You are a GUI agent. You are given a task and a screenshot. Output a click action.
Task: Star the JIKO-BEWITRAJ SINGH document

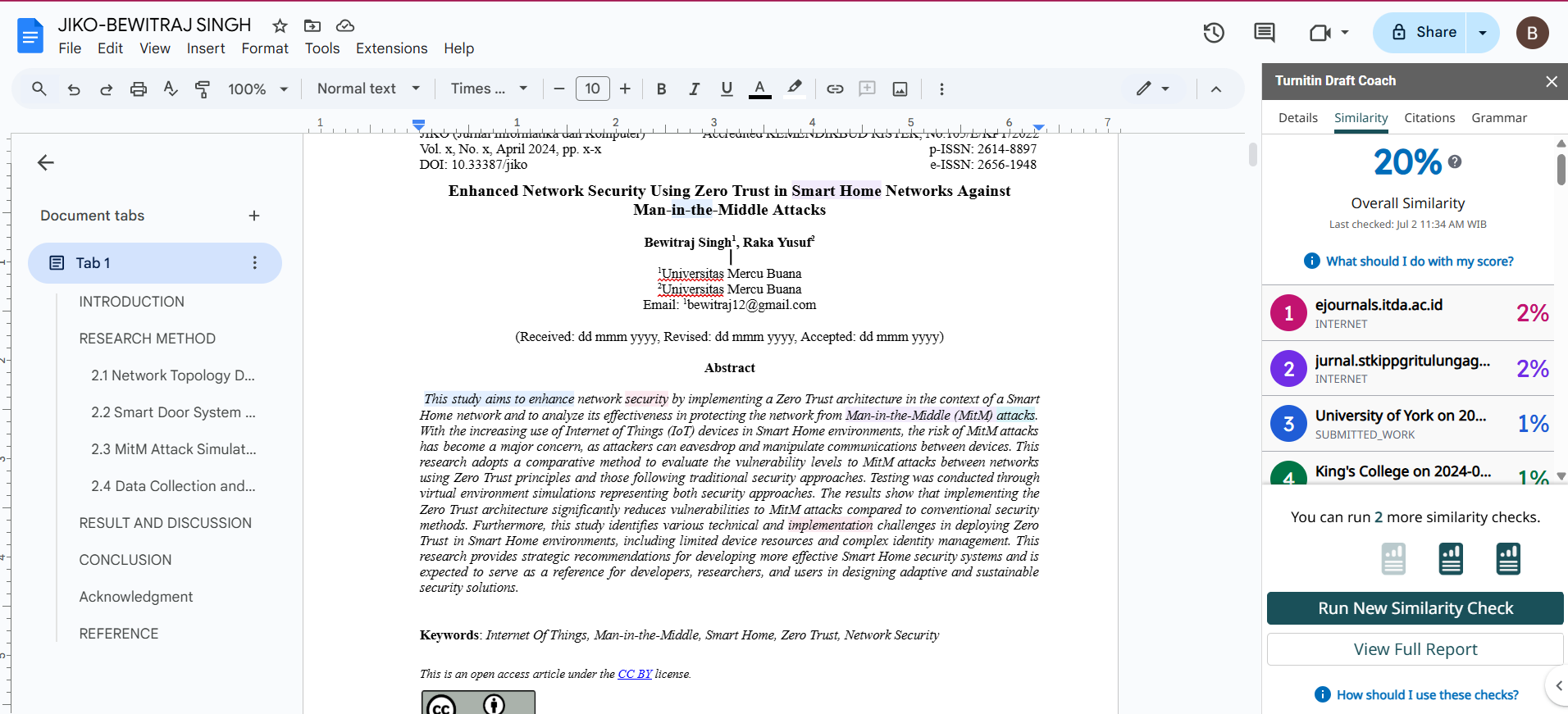280,25
